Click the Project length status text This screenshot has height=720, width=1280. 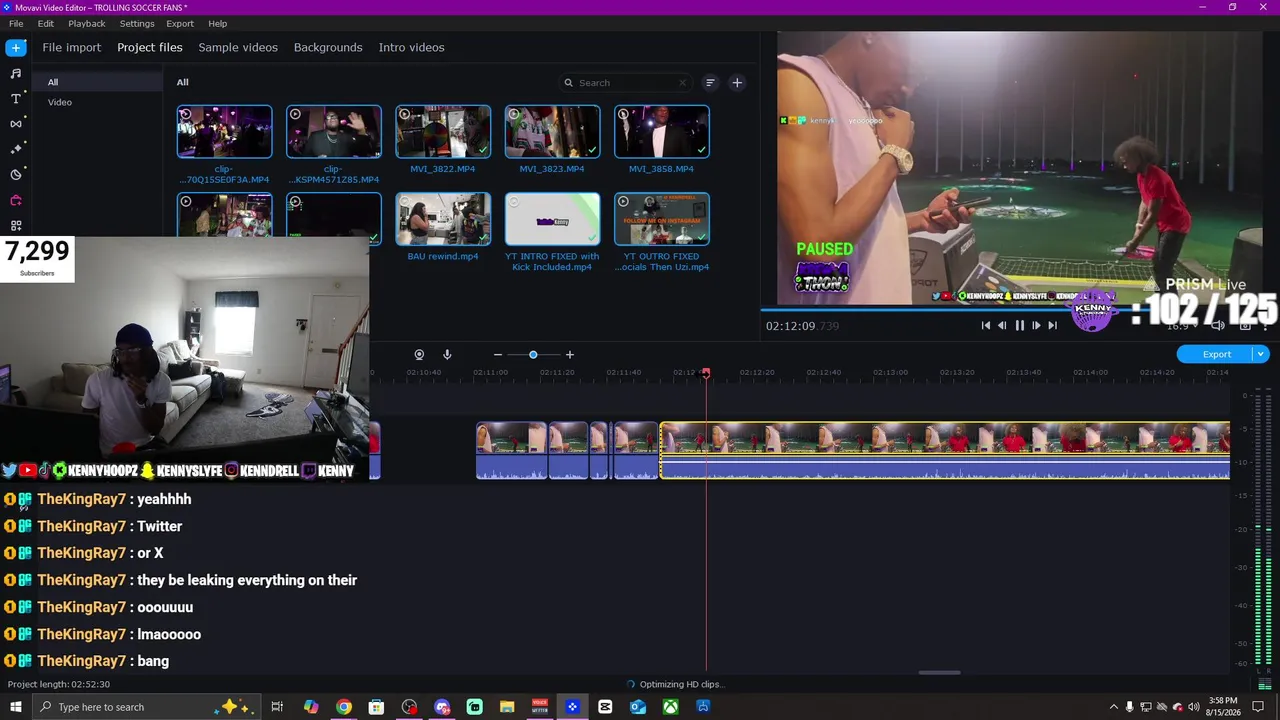point(59,684)
